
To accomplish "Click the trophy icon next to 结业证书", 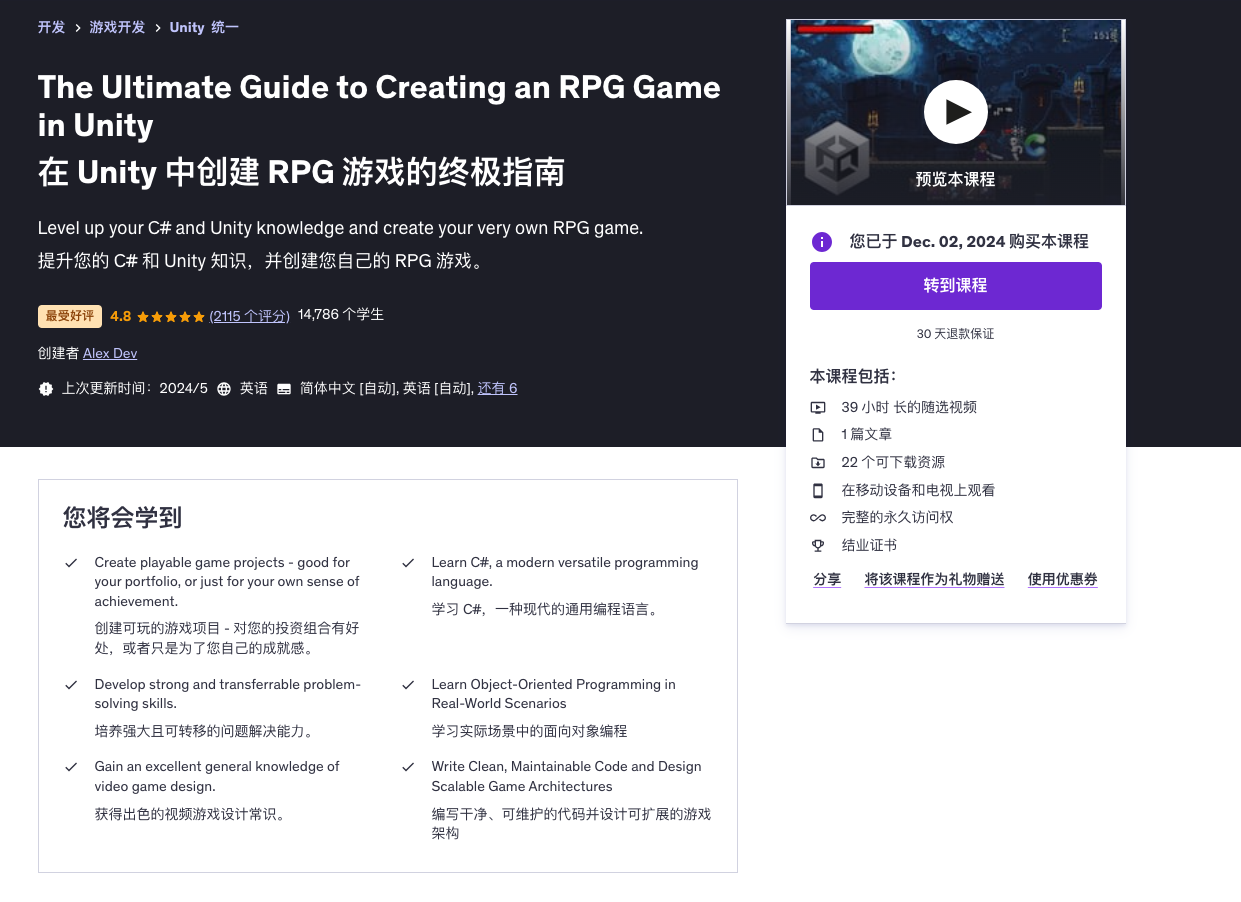I will [818, 545].
